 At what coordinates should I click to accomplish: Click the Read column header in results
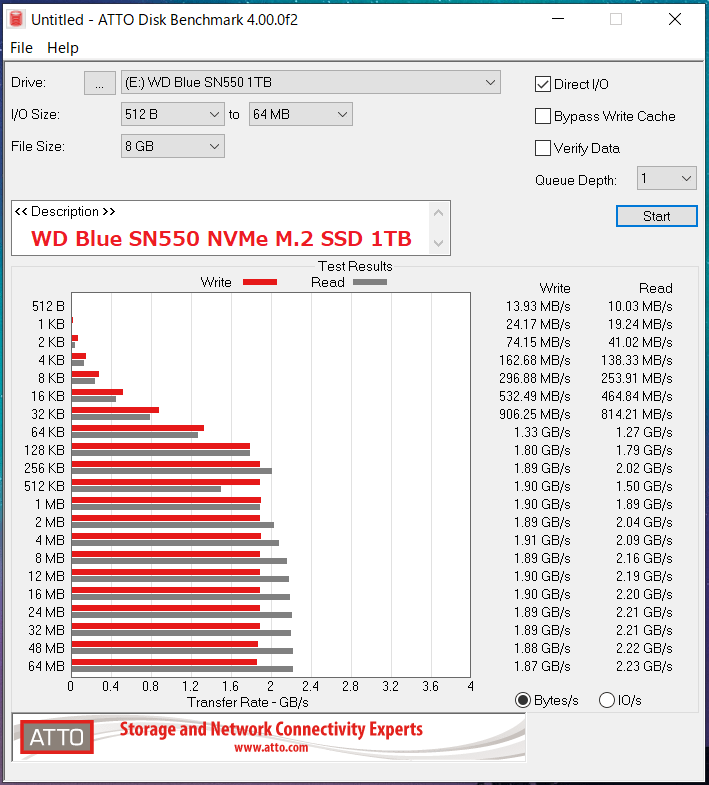pos(655,288)
